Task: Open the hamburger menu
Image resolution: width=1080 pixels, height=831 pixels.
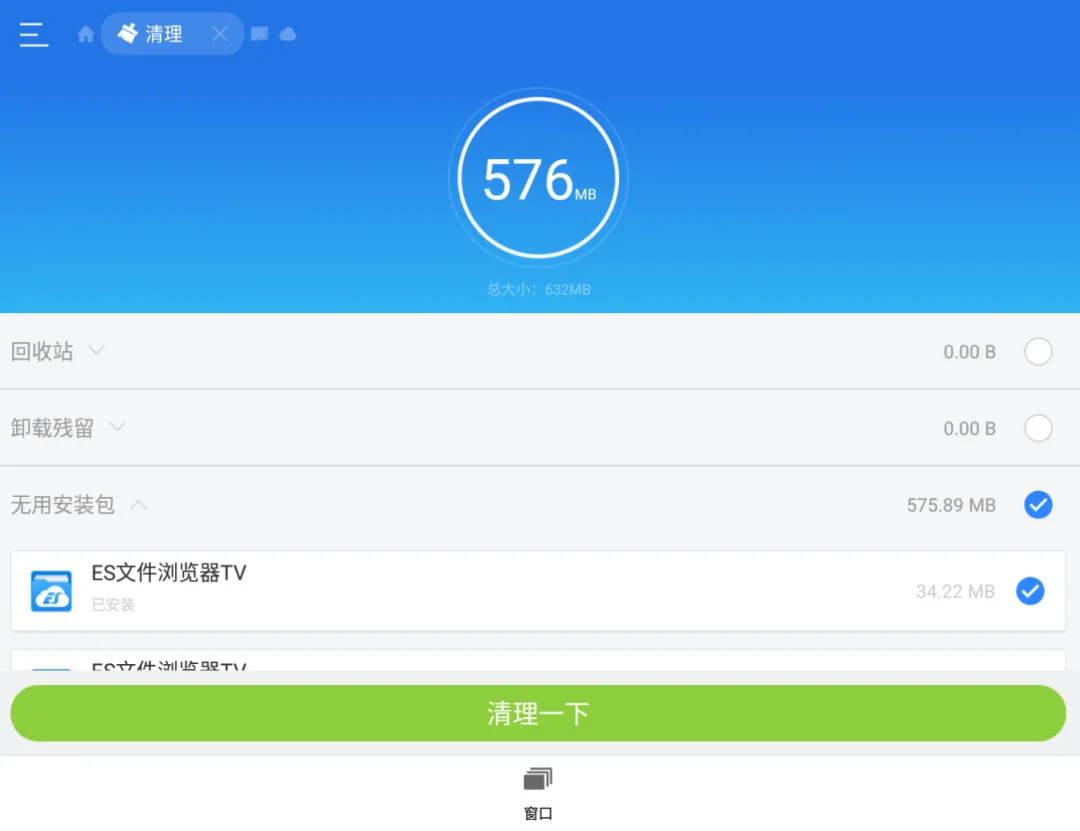Action: [x=34, y=34]
